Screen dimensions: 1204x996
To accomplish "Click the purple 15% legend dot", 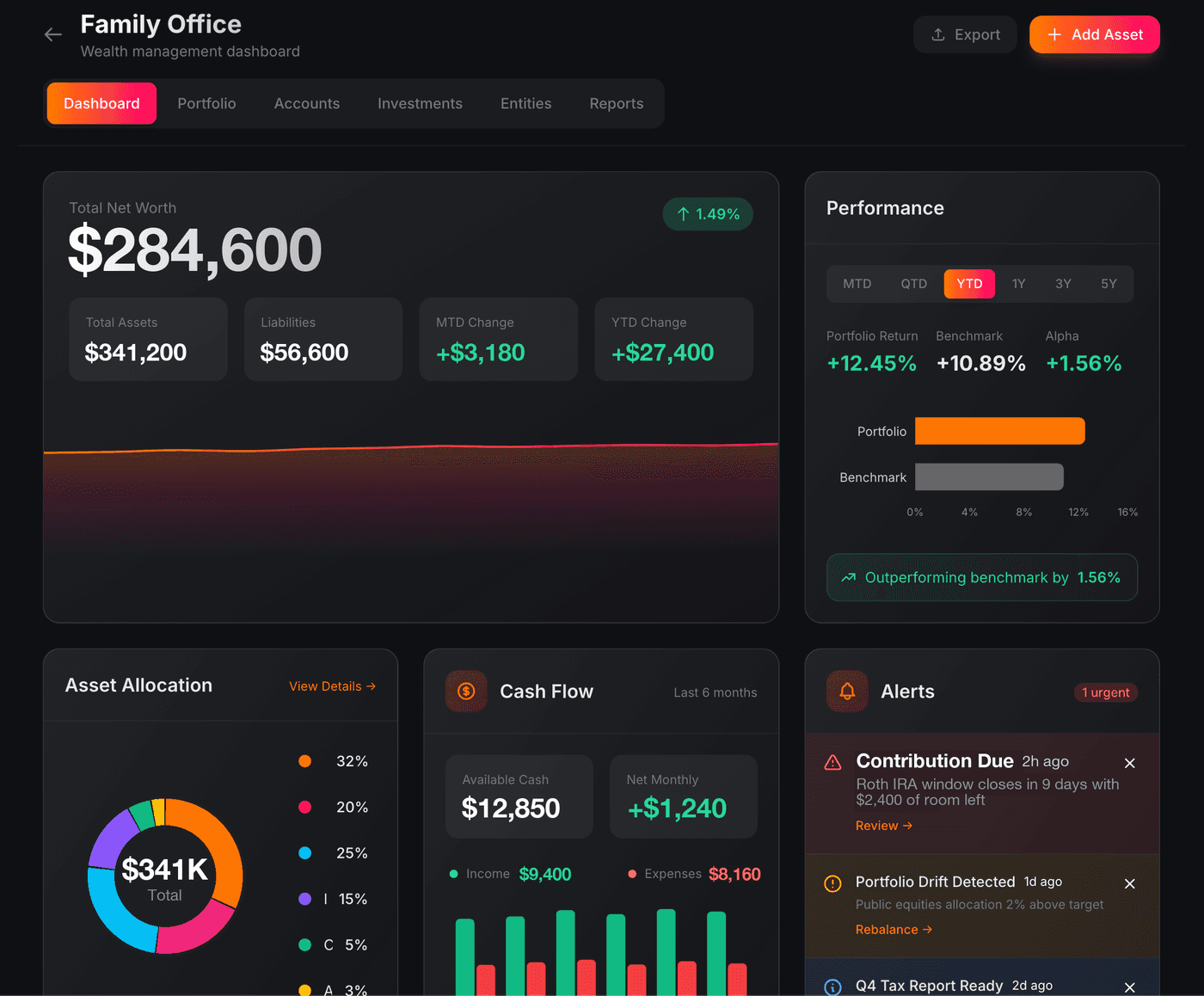I will 304,899.
